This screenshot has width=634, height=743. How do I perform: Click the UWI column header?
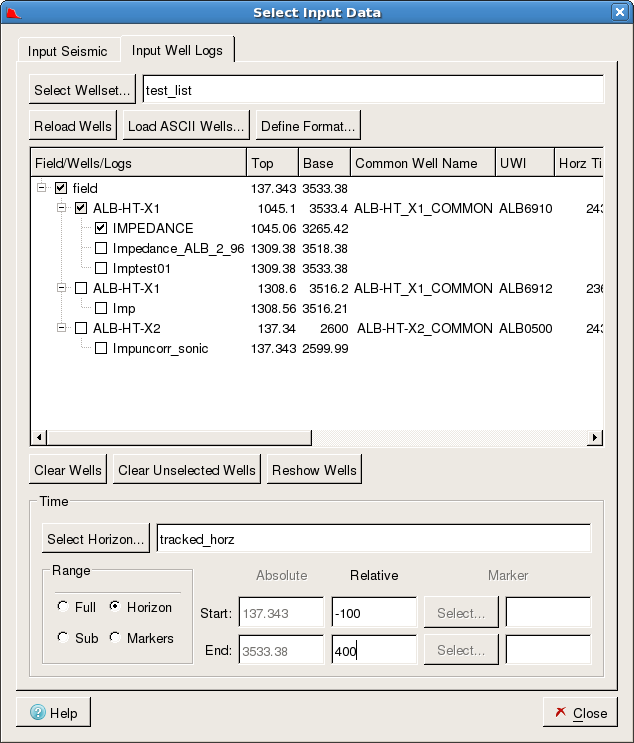525,163
